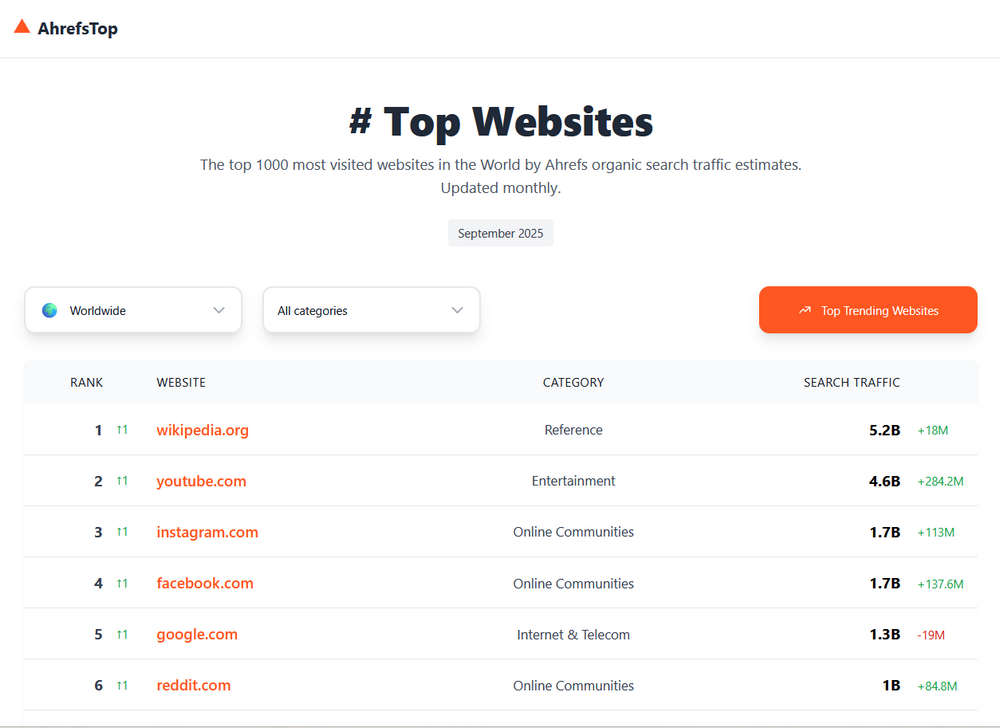The height and width of the screenshot is (728, 1000).
Task: Click rank change arrows icon for google.com
Action: (x=122, y=634)
